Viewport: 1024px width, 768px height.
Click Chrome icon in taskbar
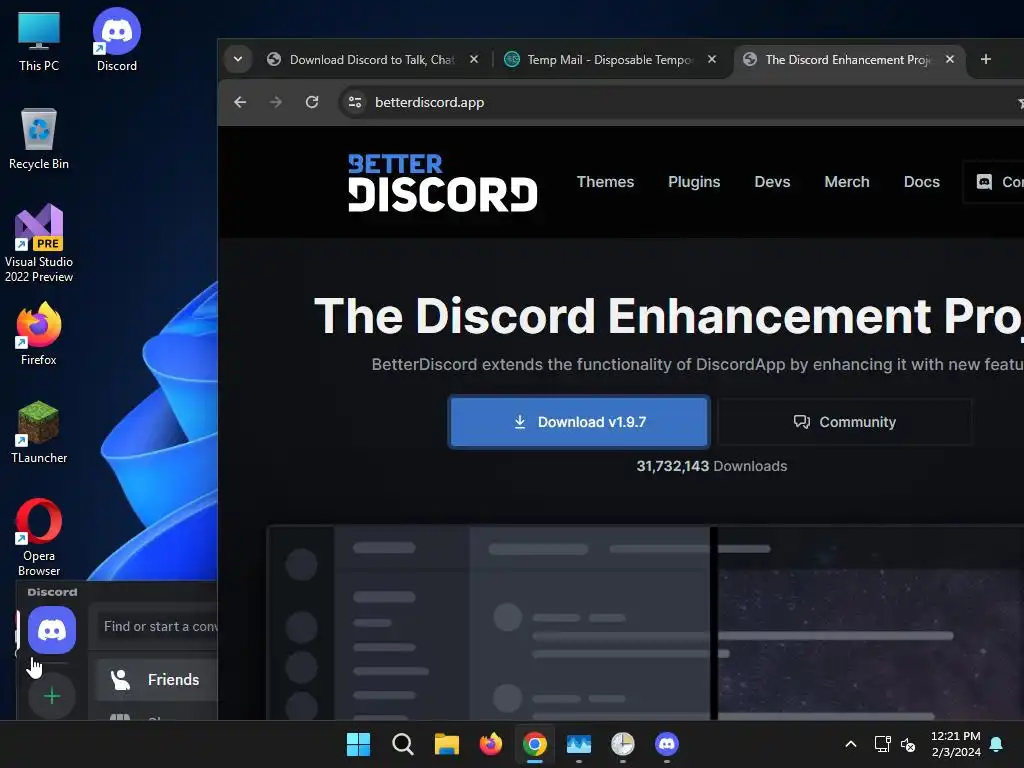pyautogui.click(x=534, y=744)
